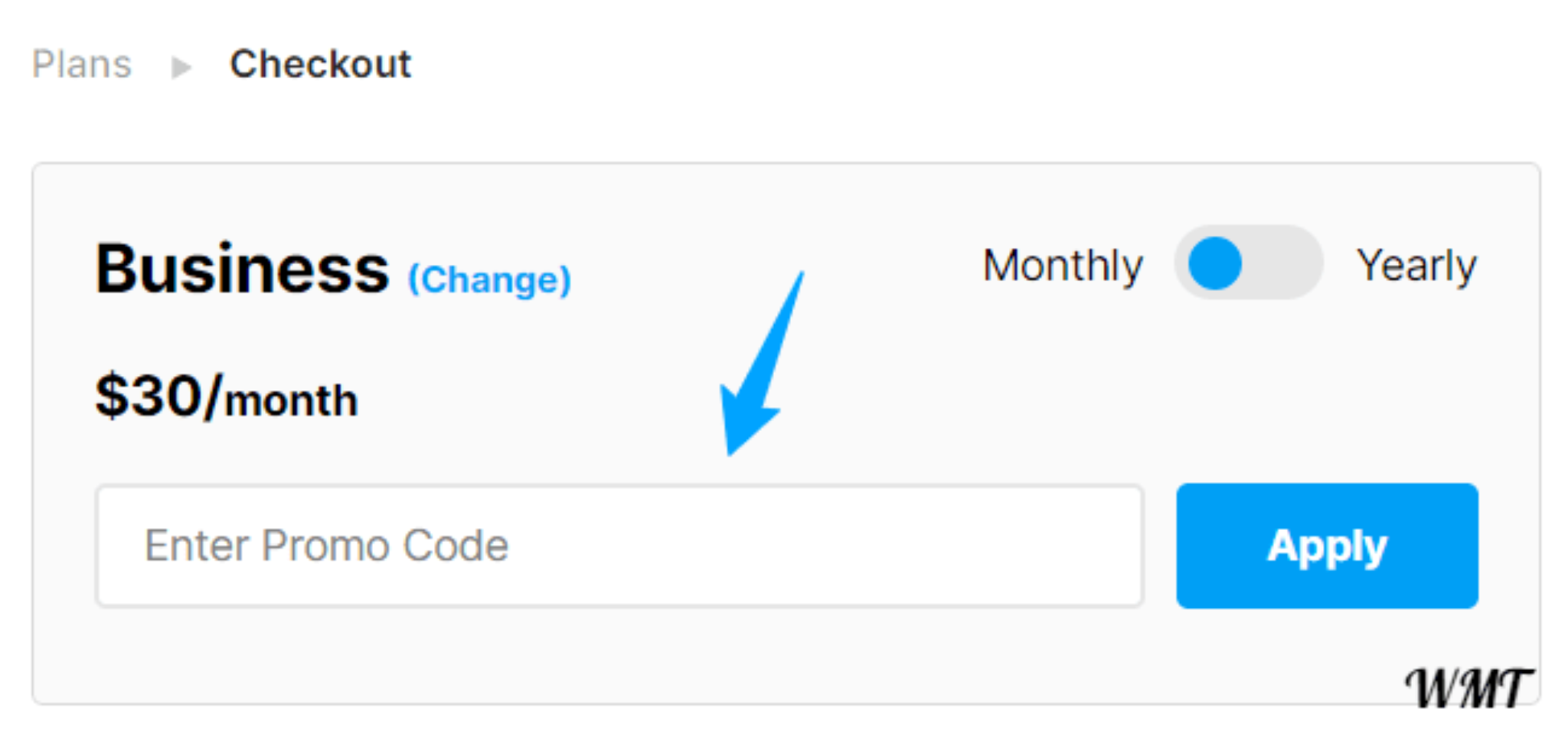1568x732 pixels.
Task: Click the billing toggle's blue knob
Action: click(x=1214, y=263)
